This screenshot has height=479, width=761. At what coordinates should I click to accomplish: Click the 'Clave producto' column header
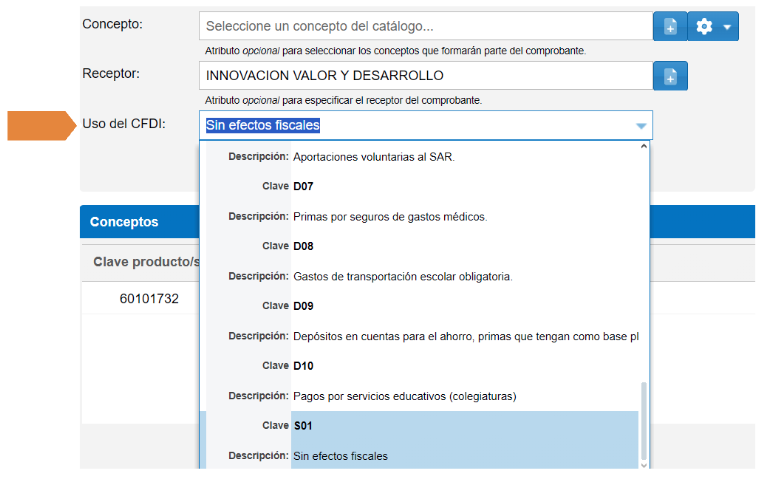(x=140, y=262)
